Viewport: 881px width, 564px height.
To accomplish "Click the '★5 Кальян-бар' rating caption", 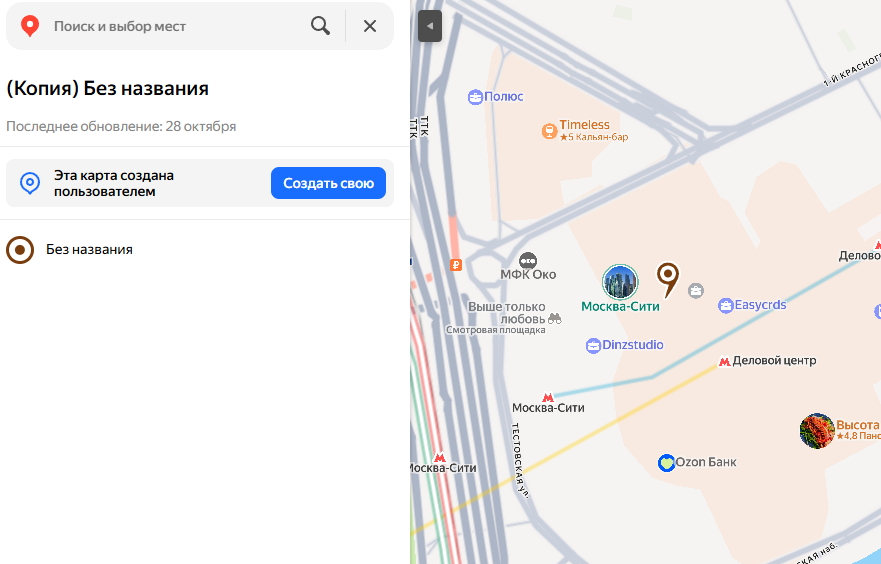I will click(x=594, y=137).
